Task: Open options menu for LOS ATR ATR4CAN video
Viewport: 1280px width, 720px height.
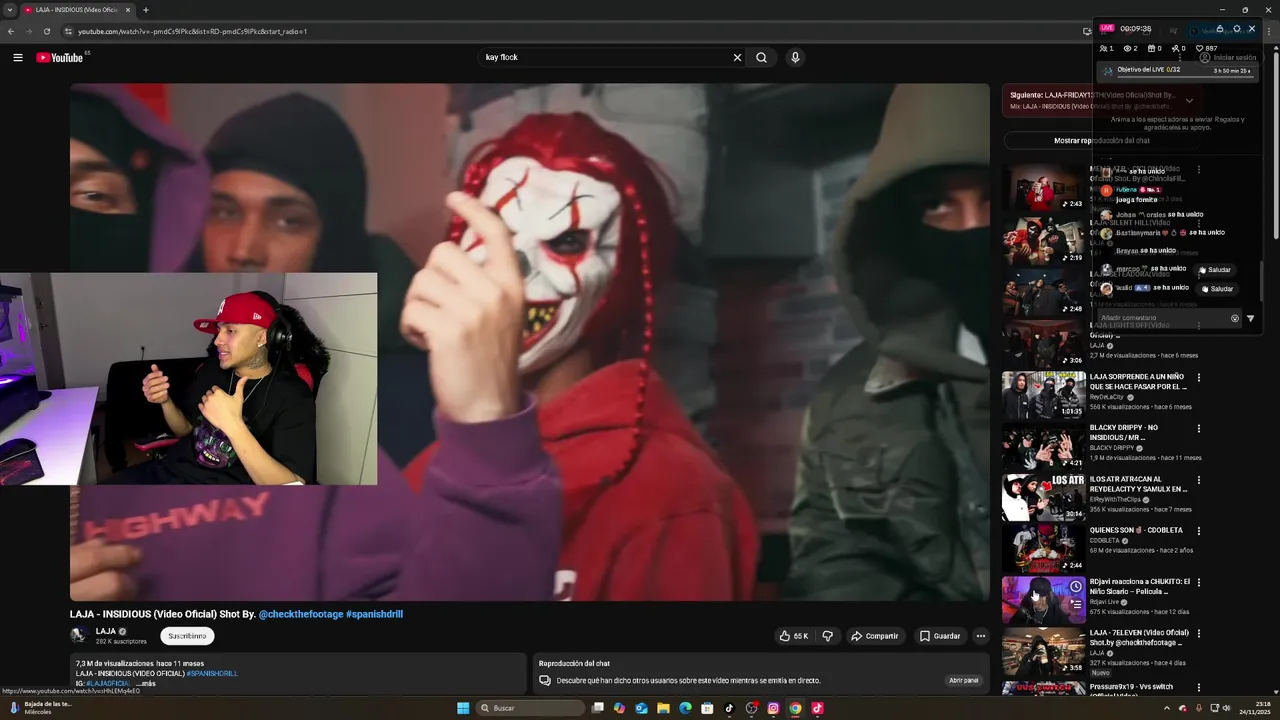Action: tap(1199, 479)
